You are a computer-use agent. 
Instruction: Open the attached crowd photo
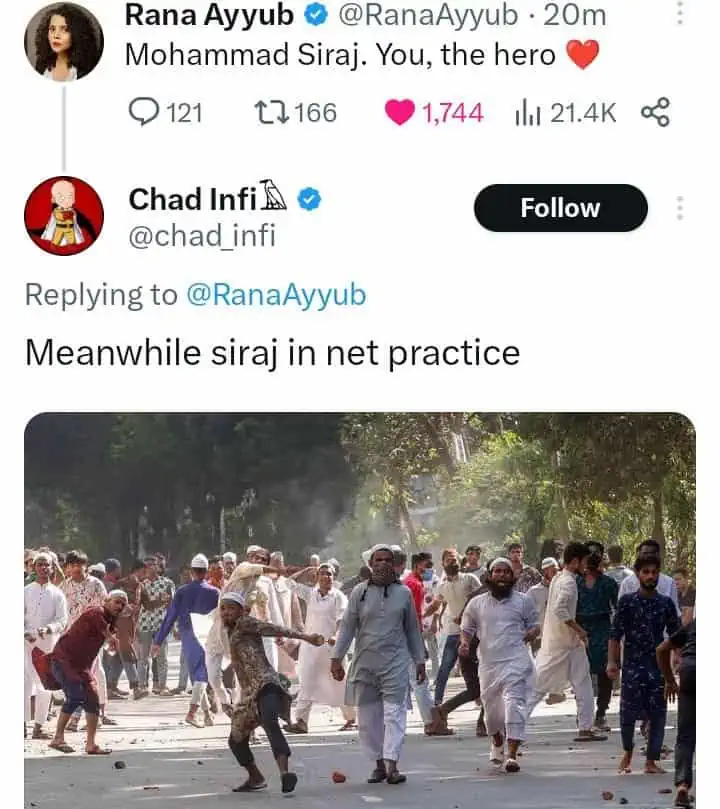coord(359,610)
